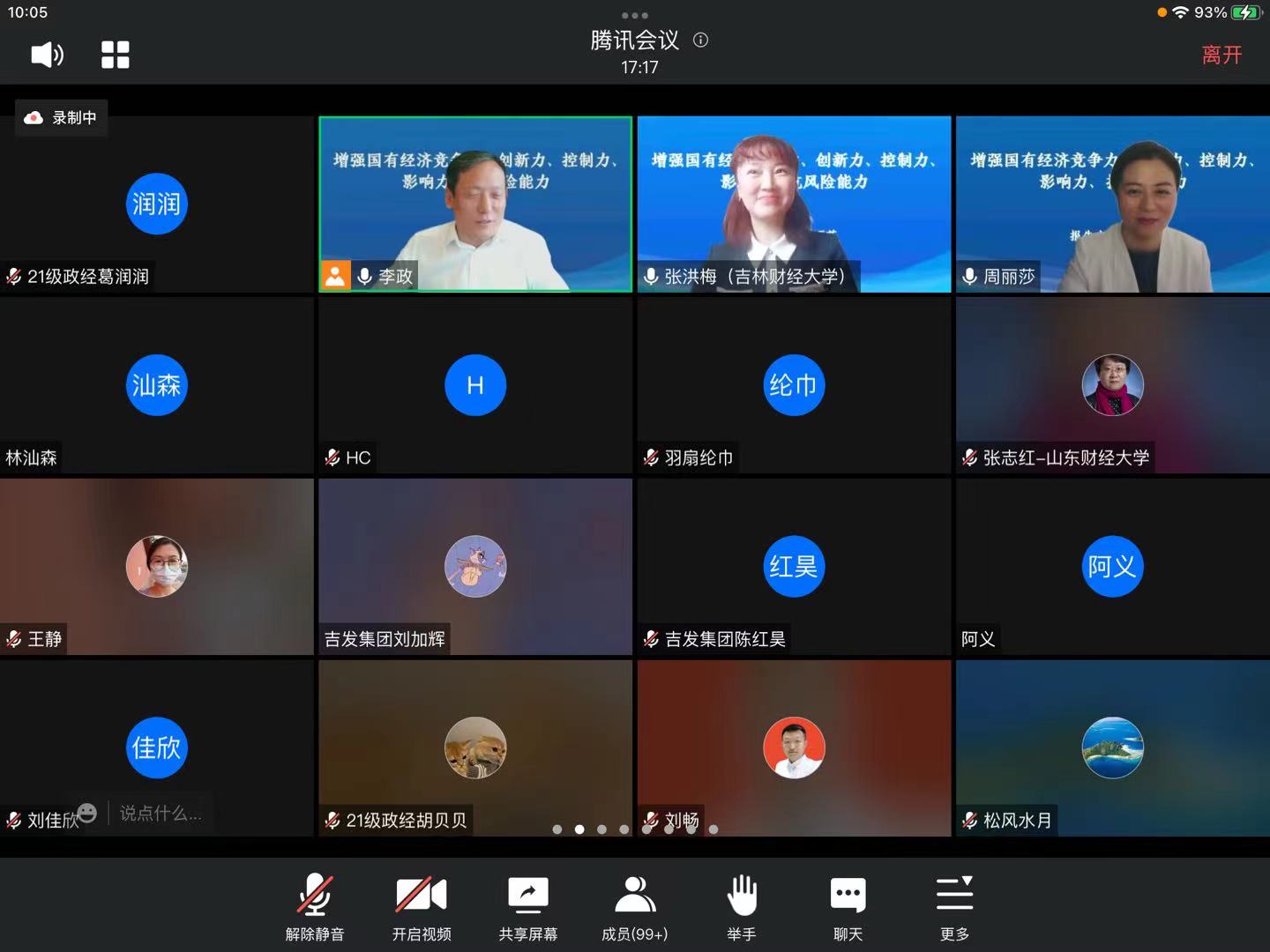Tap the 说点什么 chat input field
The image size is (1270, 952).
161,813
